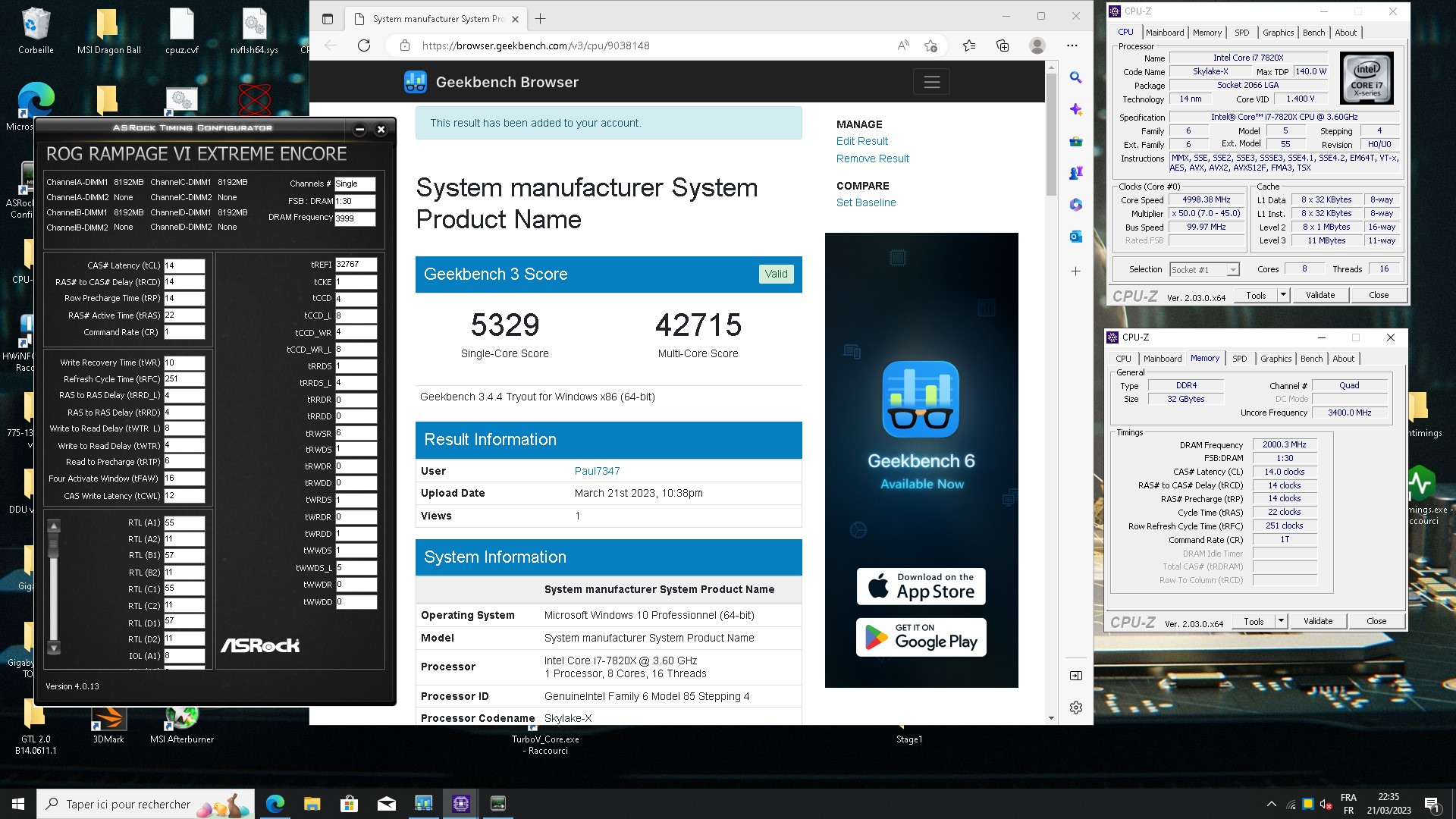The height and width of the screenshot is (819, 1456).
Task: Refresh the Geekbench page
Action: click(364, 45)
